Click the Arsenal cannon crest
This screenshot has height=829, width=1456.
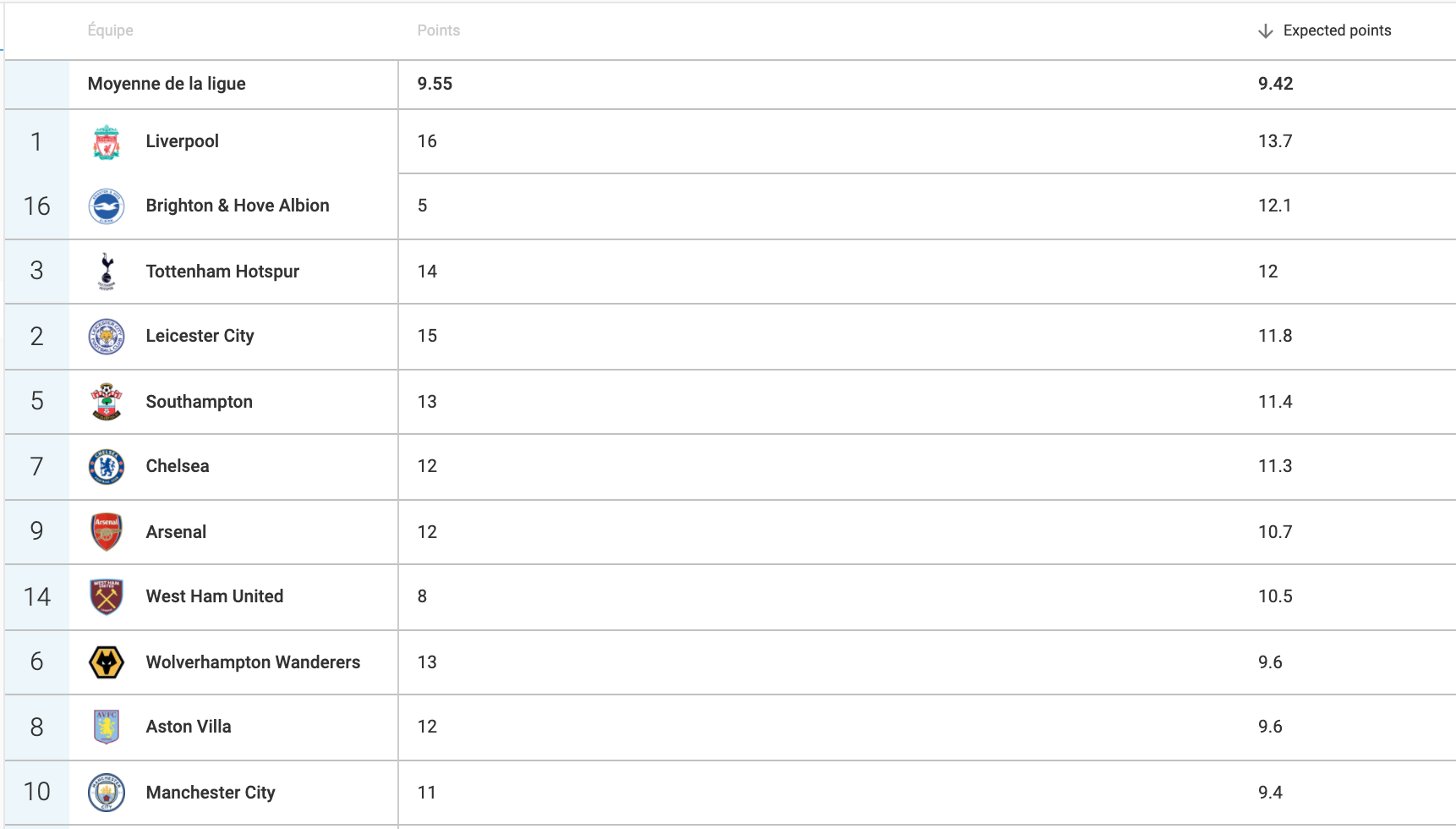(x=107, y=532)
